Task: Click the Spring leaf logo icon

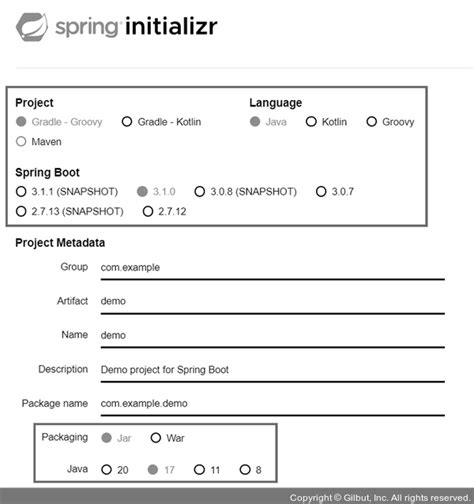Action: tap(32, 27)
